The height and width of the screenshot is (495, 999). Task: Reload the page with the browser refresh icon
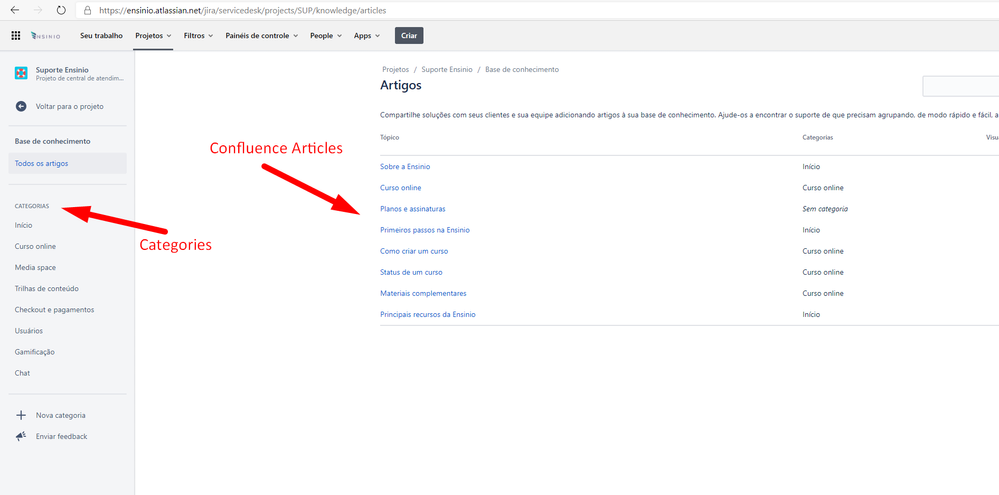coord(61,10)
